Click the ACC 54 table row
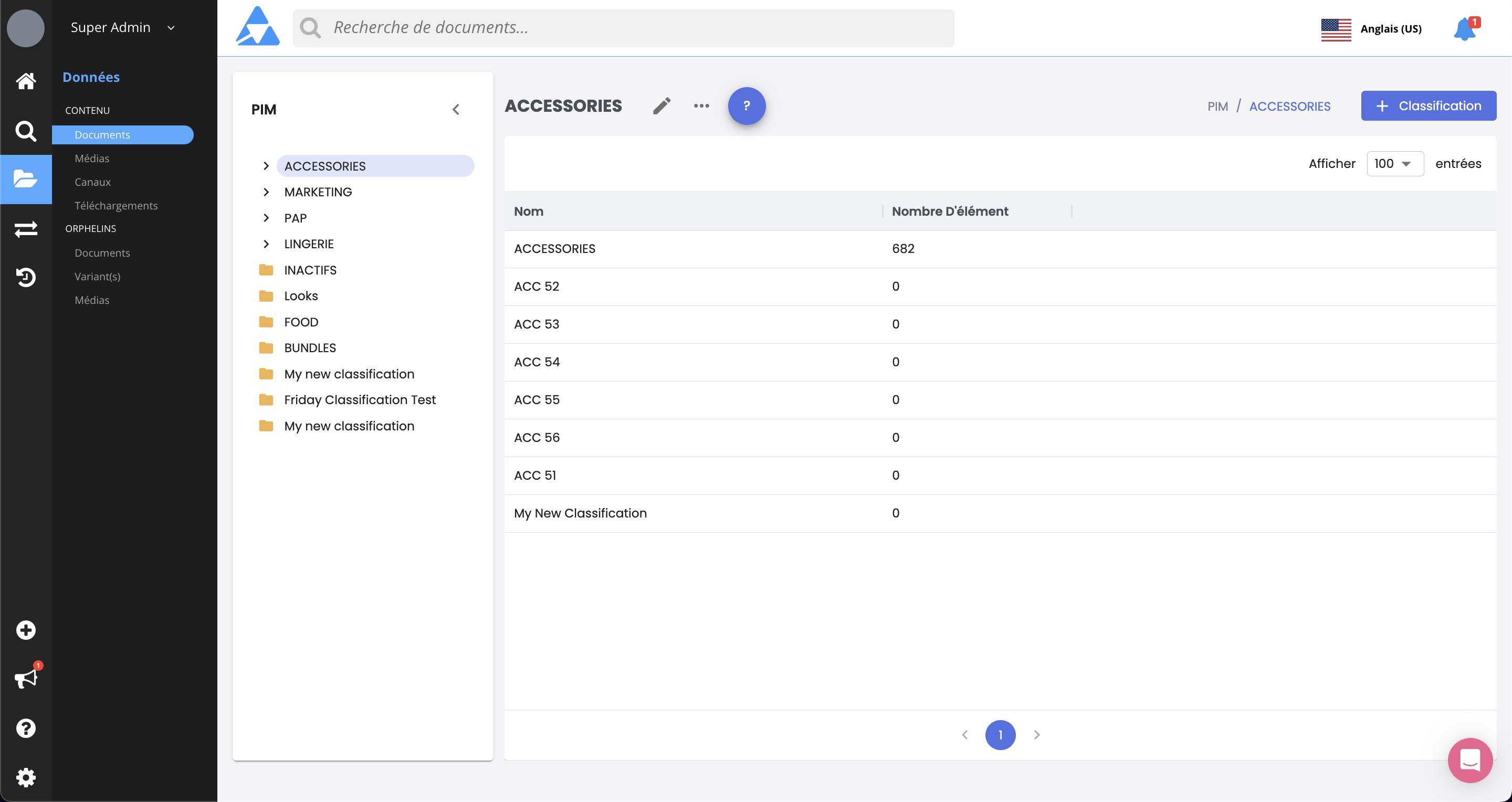Image resolution: width=1512 pixels, height=802 pixels. click(1000, 362)
